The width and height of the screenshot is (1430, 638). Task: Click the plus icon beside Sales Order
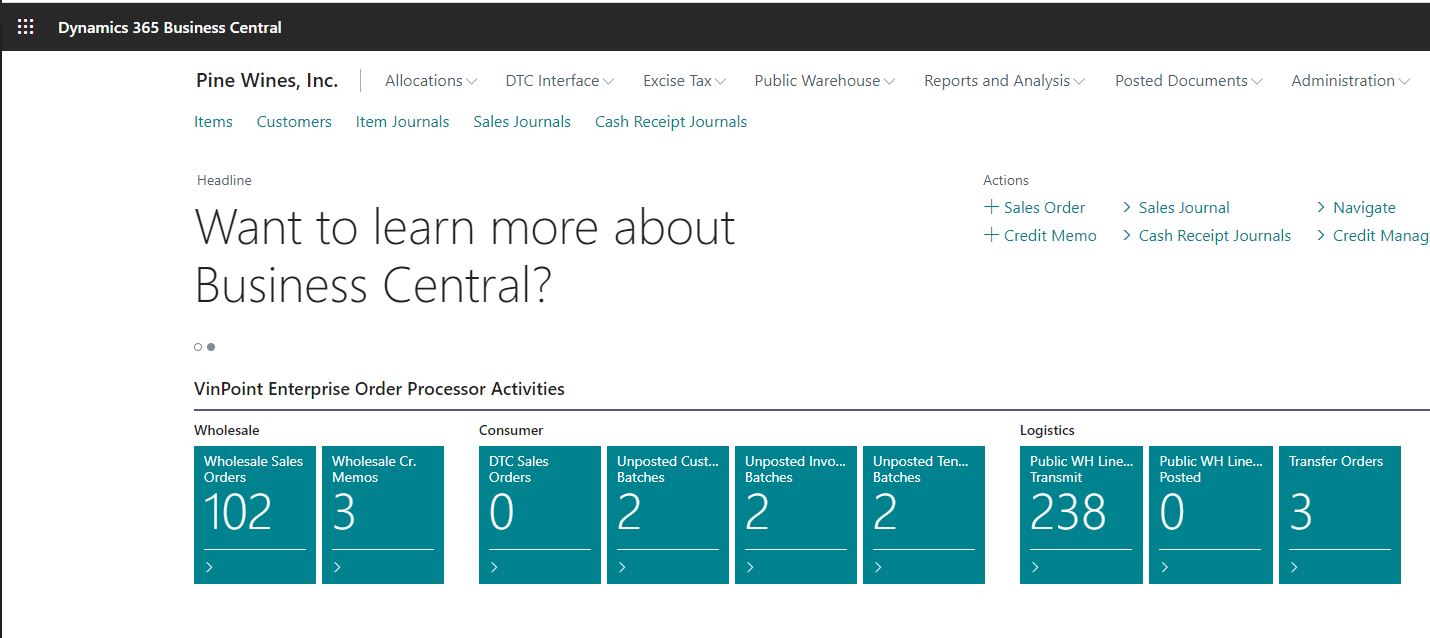pos(991,207)
